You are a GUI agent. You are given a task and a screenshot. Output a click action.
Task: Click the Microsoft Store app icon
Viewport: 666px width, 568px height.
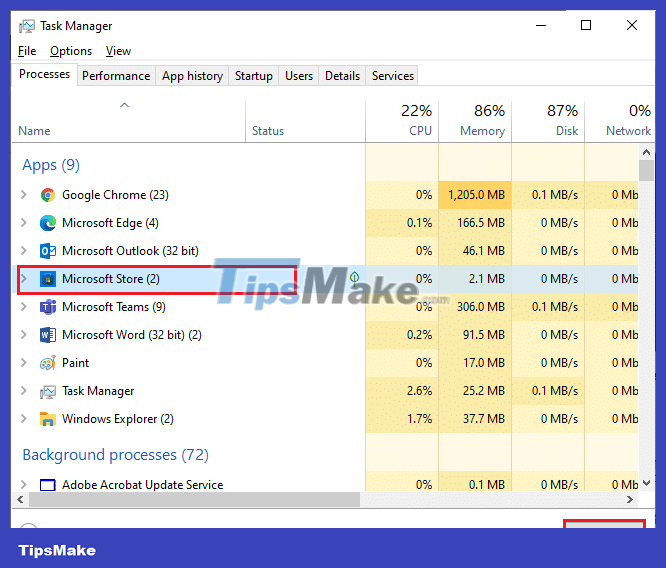tap(48, 279)
